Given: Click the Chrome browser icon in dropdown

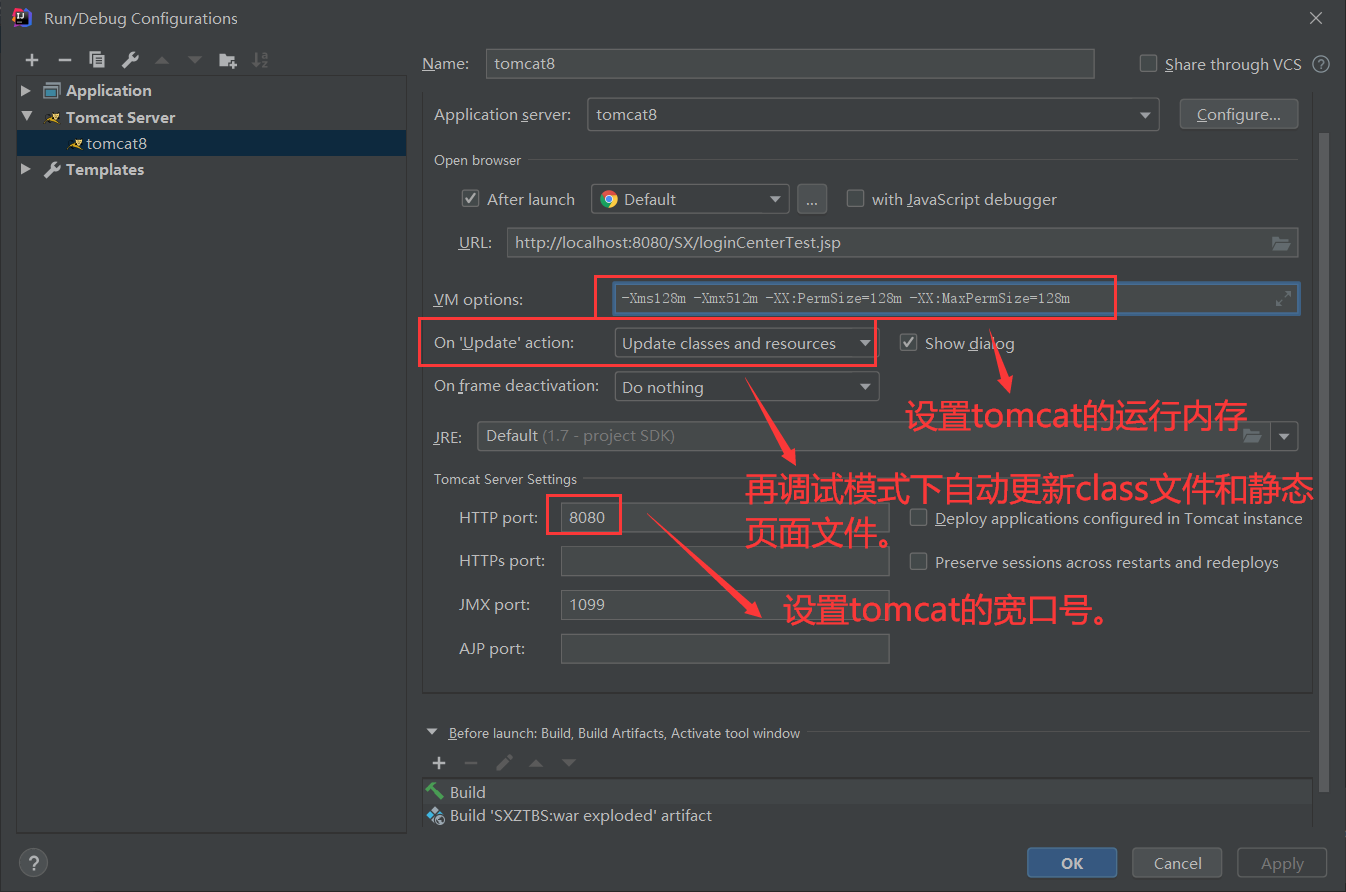Looking at the screenshot, I should tap(609, 199).
